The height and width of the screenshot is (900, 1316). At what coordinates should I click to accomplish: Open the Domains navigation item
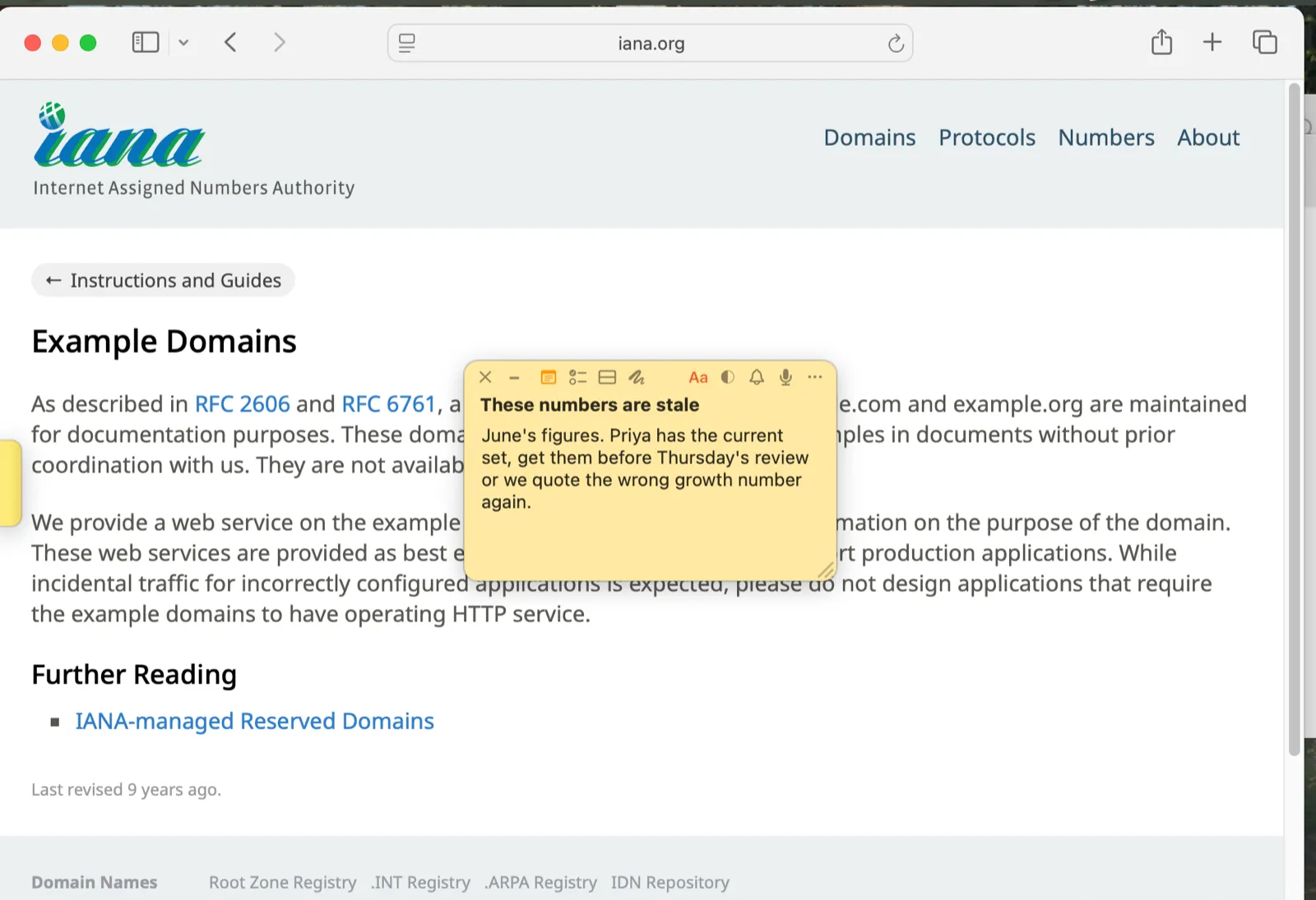869,137
